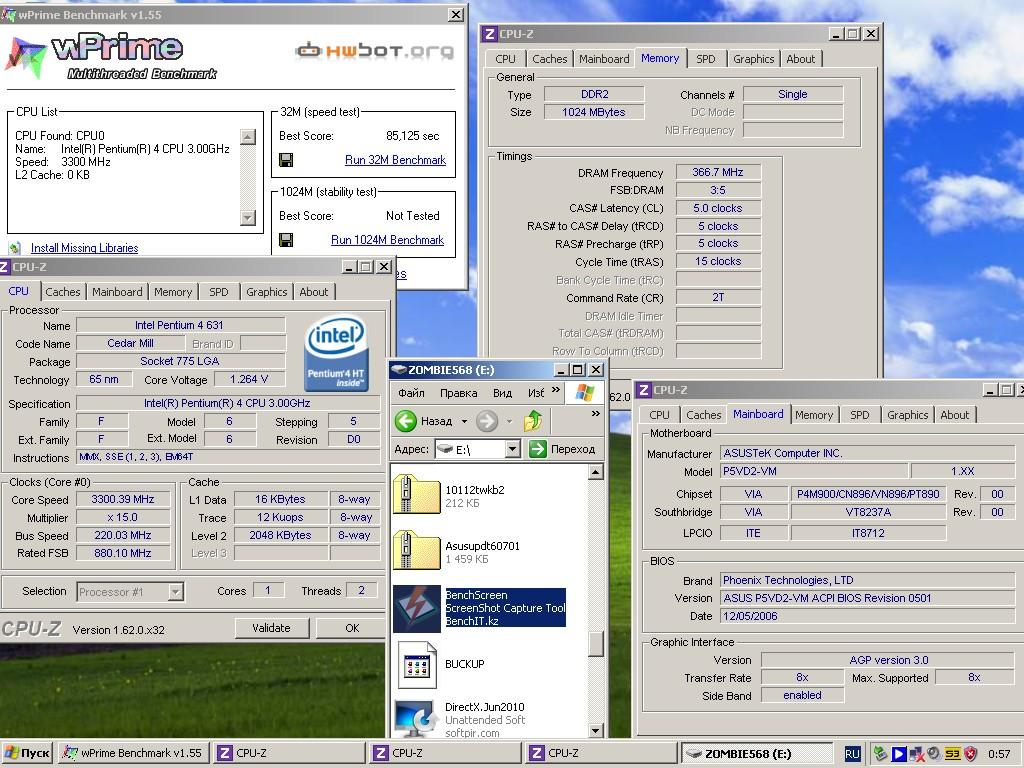Viewport: 1024px width, 768px height.
Task: Switch to Mainboard tab in CPU window
Action: (117, 292)
